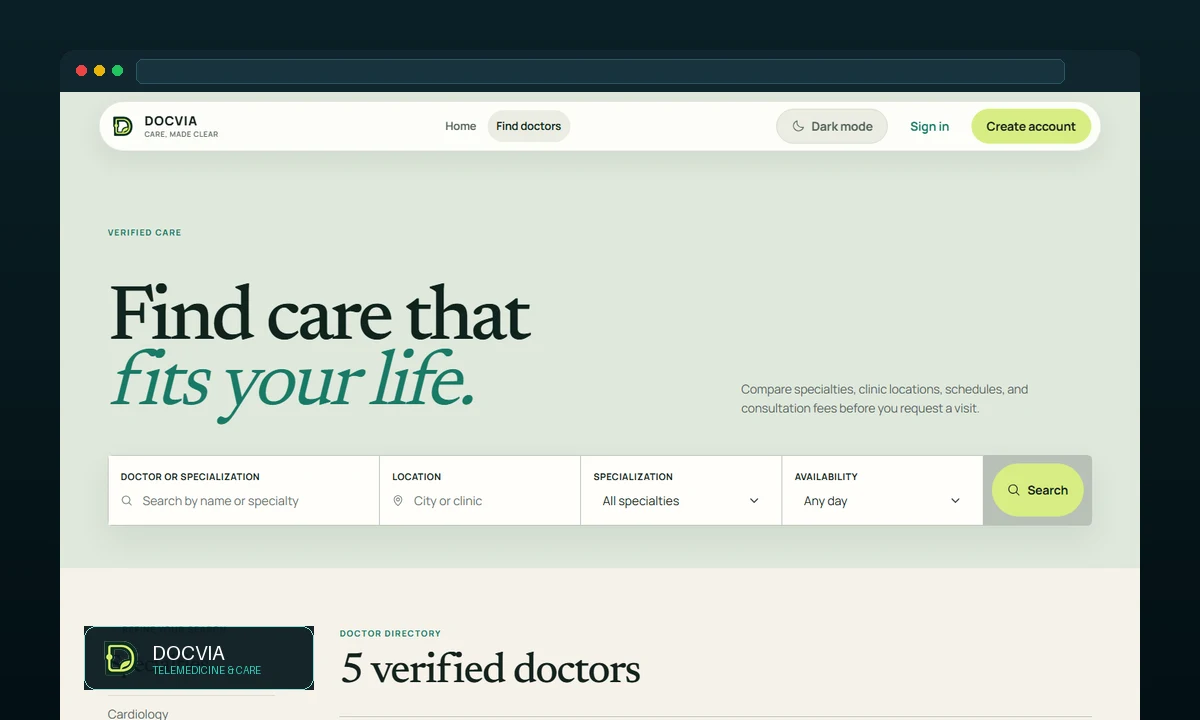The height and width of the screenshot is (720, 1200).
Task: Click the magnifier icon in the doctor field
Action: coord(127,501)
